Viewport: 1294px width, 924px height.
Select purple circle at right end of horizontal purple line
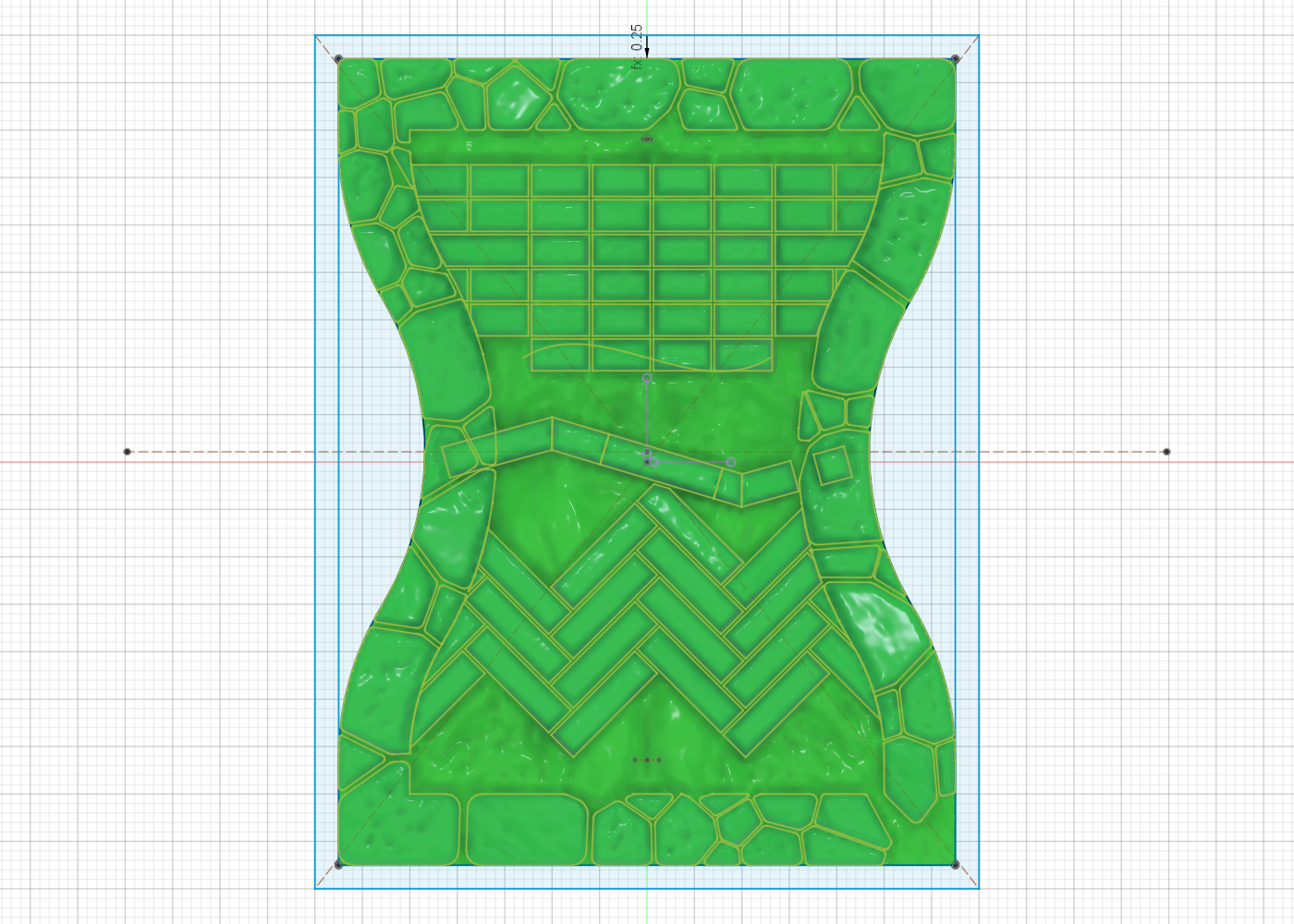coord(731,462)
